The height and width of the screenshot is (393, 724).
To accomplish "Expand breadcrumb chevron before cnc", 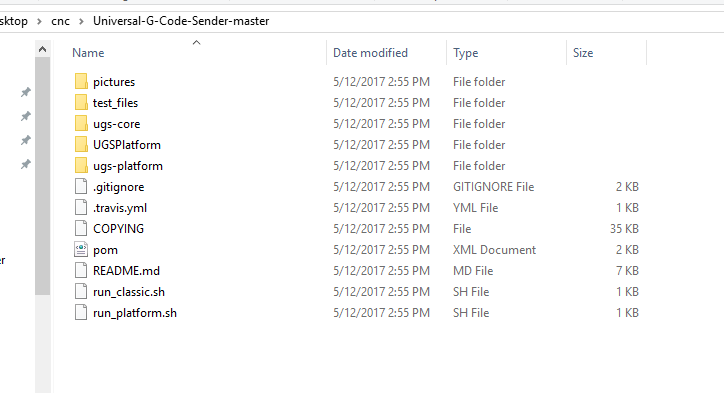I will coord(39,21).
